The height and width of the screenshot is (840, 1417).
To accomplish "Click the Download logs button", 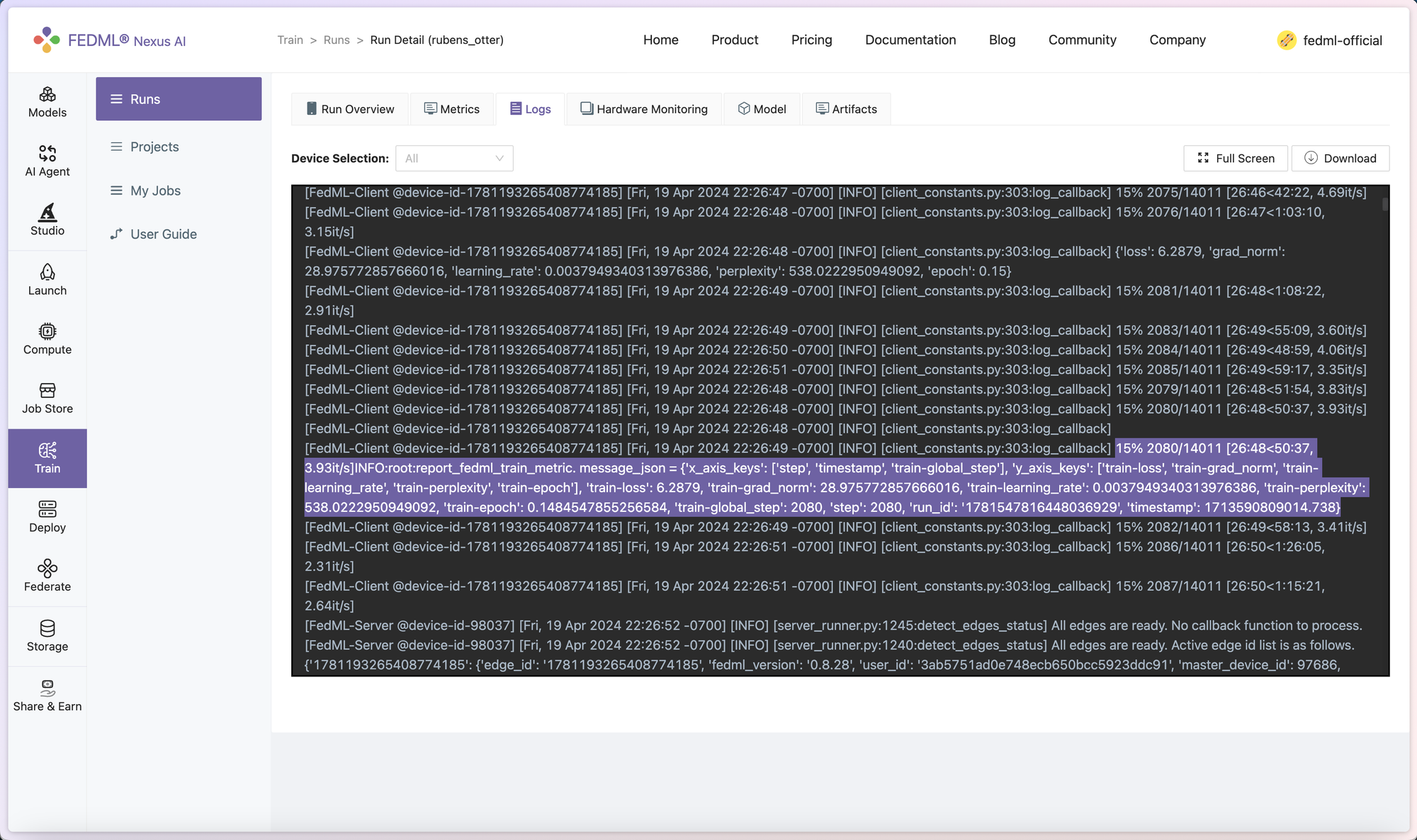I will click(x=1340, y=159).
